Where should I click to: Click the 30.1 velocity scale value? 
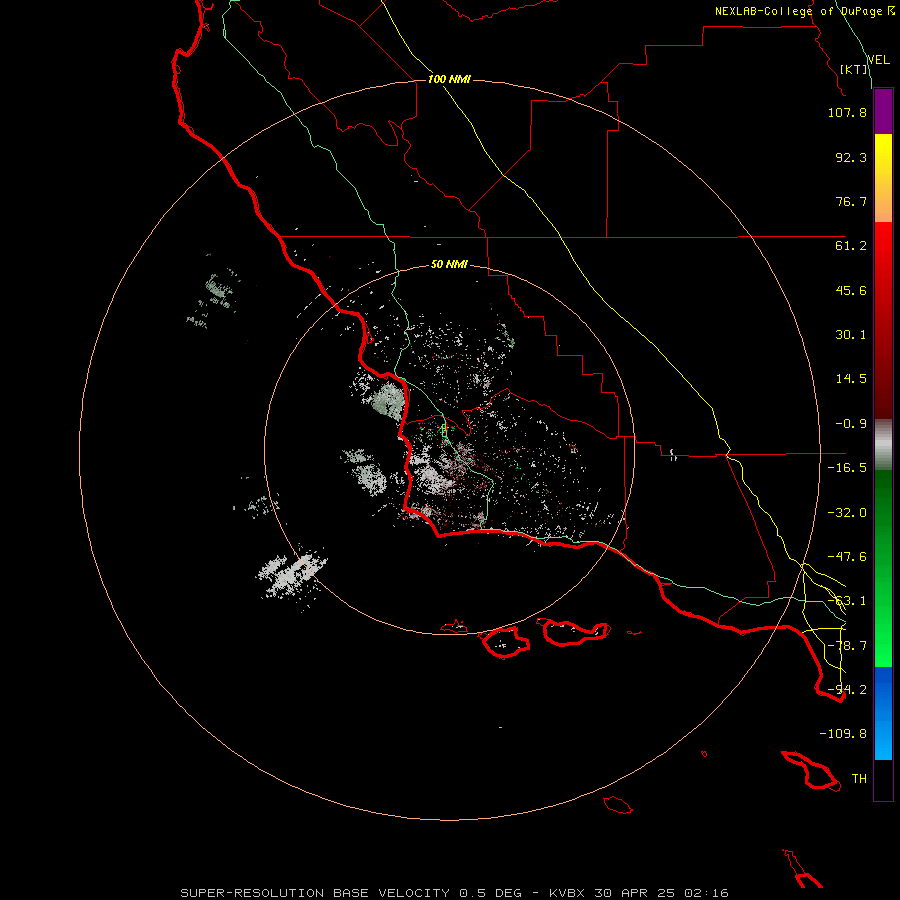(851, 335)
